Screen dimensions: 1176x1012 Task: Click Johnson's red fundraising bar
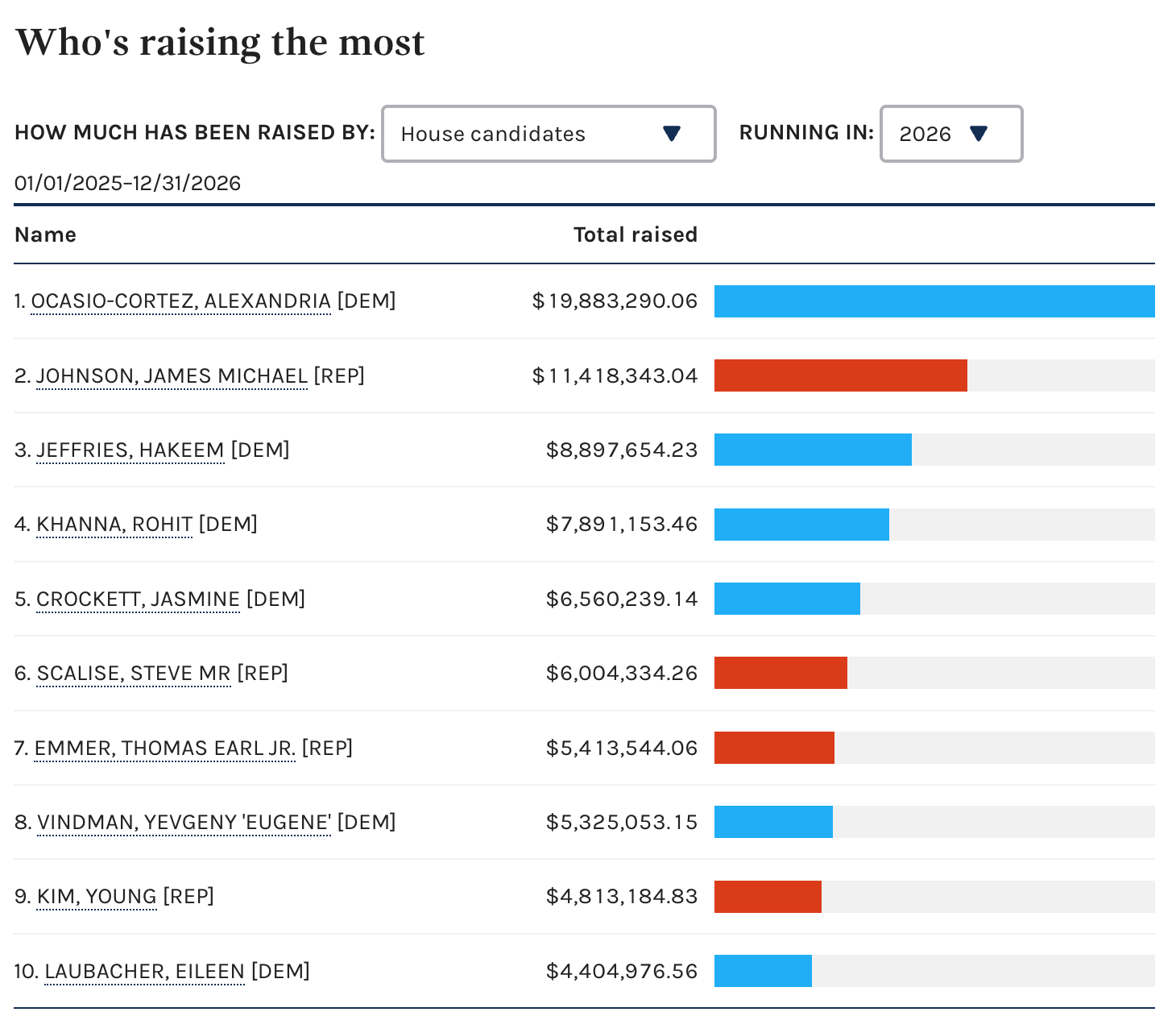tap(840, 375)
